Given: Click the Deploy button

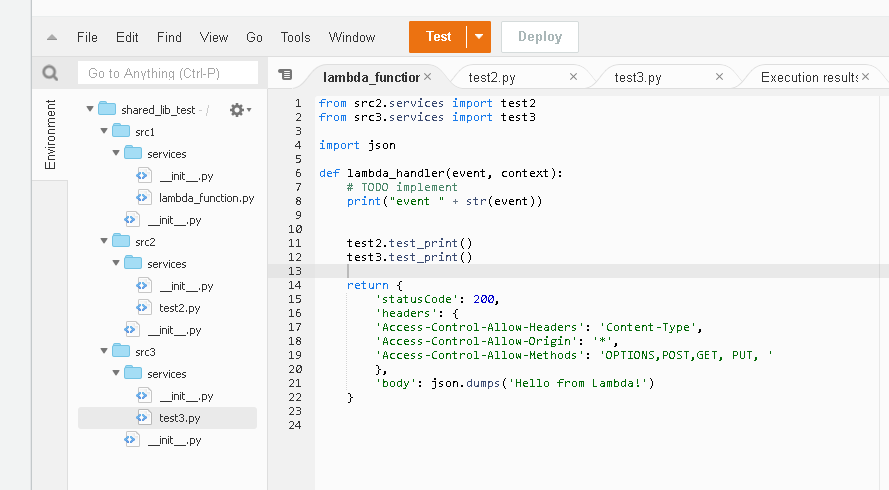Looking at the screenshot, I should 539,37.
